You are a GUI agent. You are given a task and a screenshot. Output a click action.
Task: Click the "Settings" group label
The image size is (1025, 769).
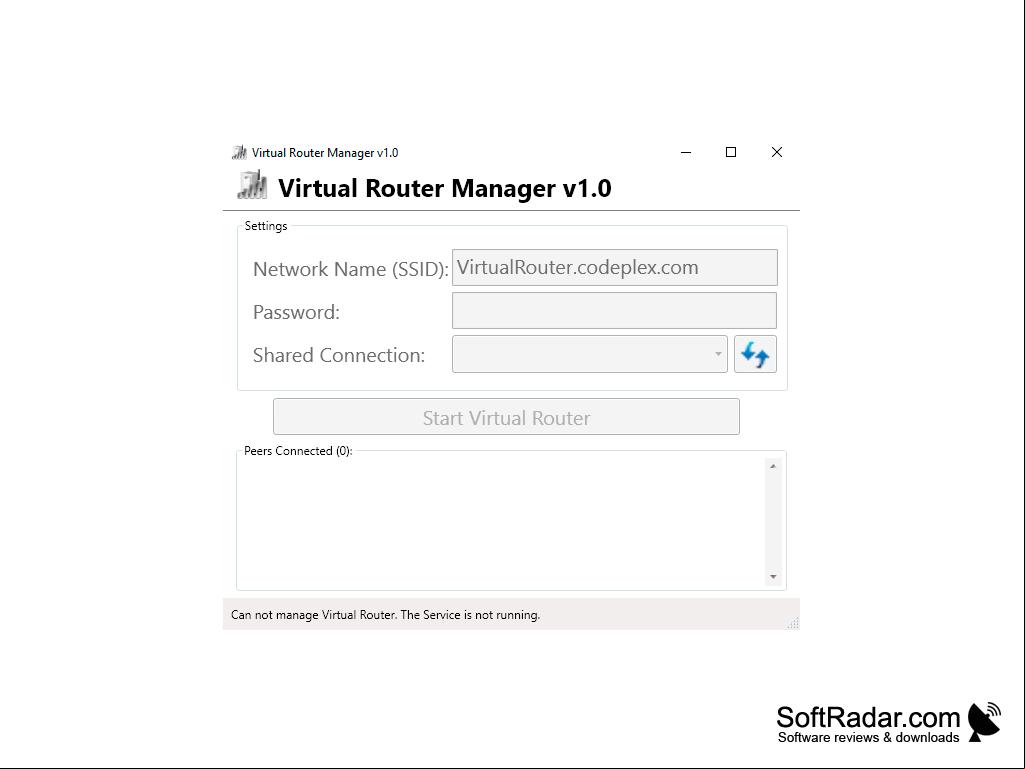pyautogui.click(x=265, y=226)
